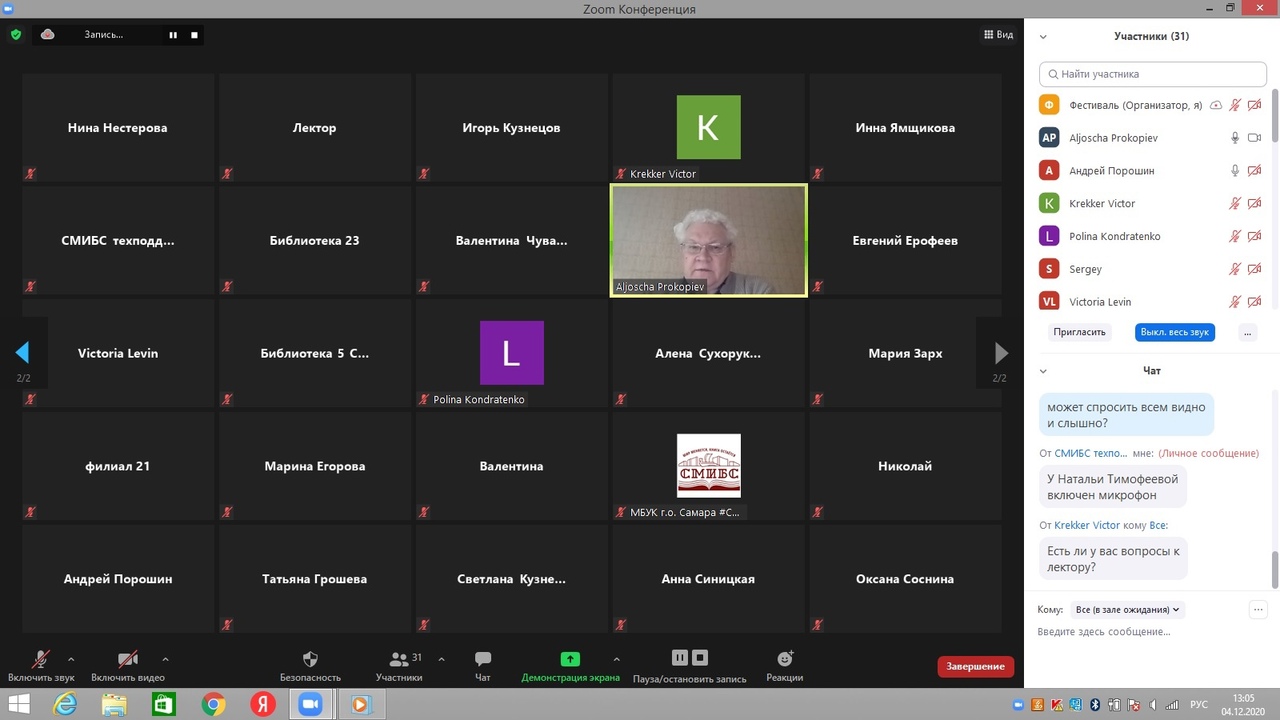This screenshot has width=1280, height=720.
Task: Open the chat recipient dropdown Все
Action: (x=1127, y=609)
